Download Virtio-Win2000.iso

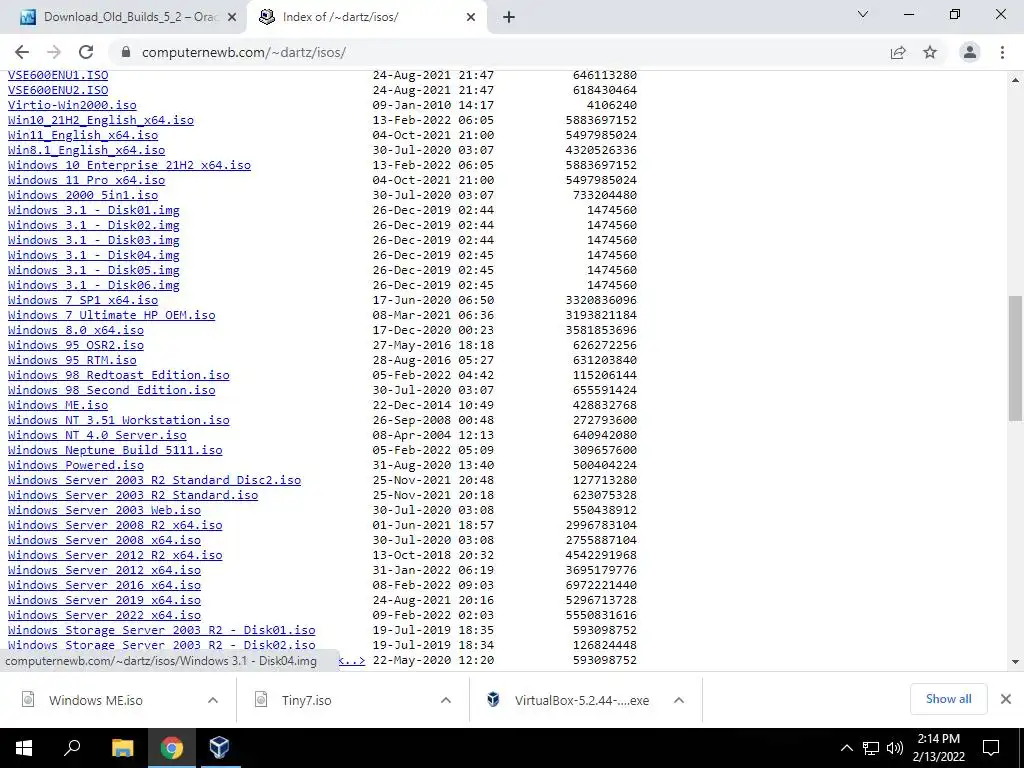[72, 105]
